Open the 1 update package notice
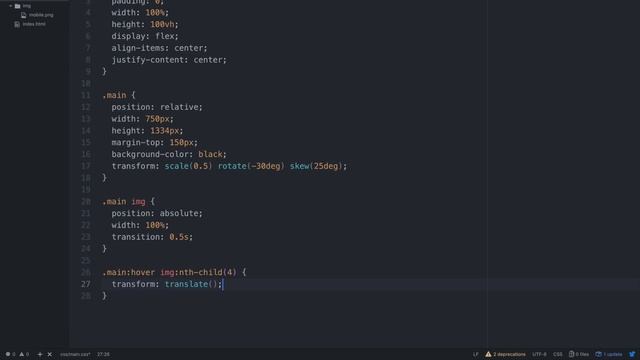 click(x=613, y=354)
